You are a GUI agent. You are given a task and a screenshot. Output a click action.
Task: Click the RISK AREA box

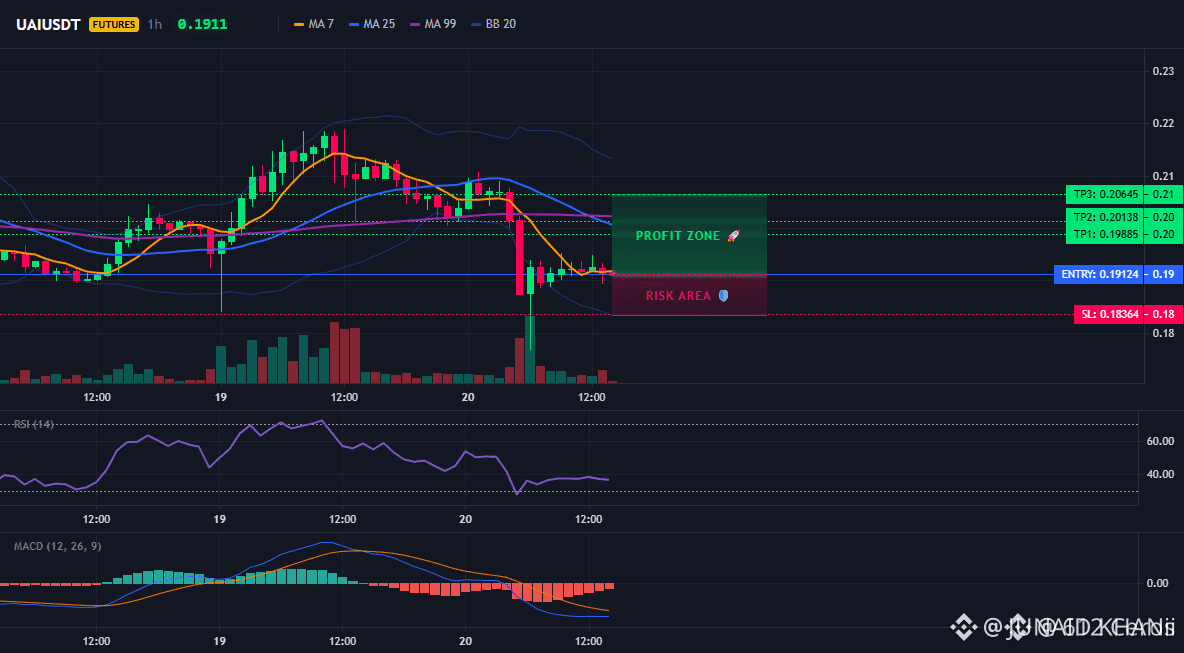[x=689, y=295]
